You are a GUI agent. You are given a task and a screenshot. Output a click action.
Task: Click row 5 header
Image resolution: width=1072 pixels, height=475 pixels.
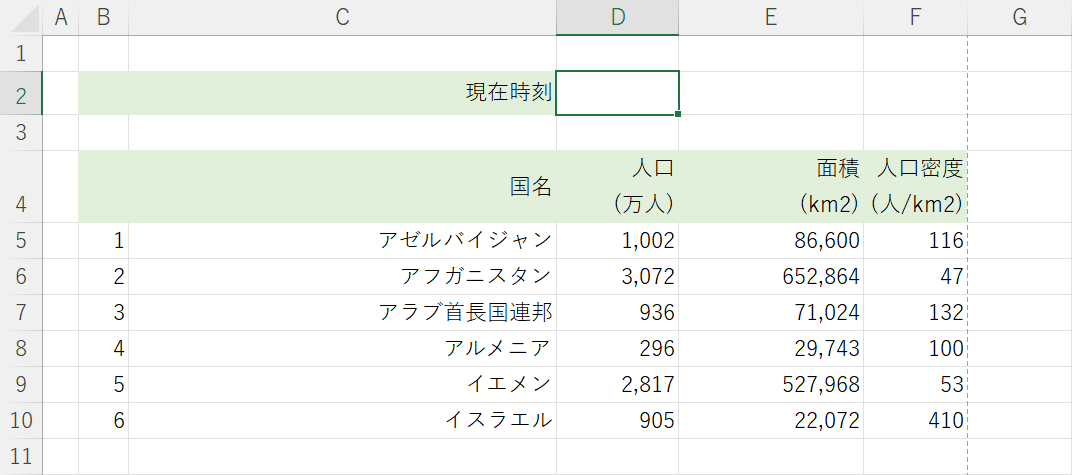coord(22,240)
